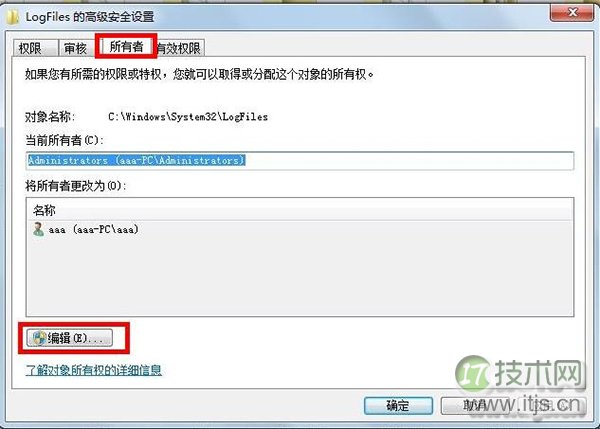Click the aaa user account icon
600x429 pixels.
[x=38, y=229]
